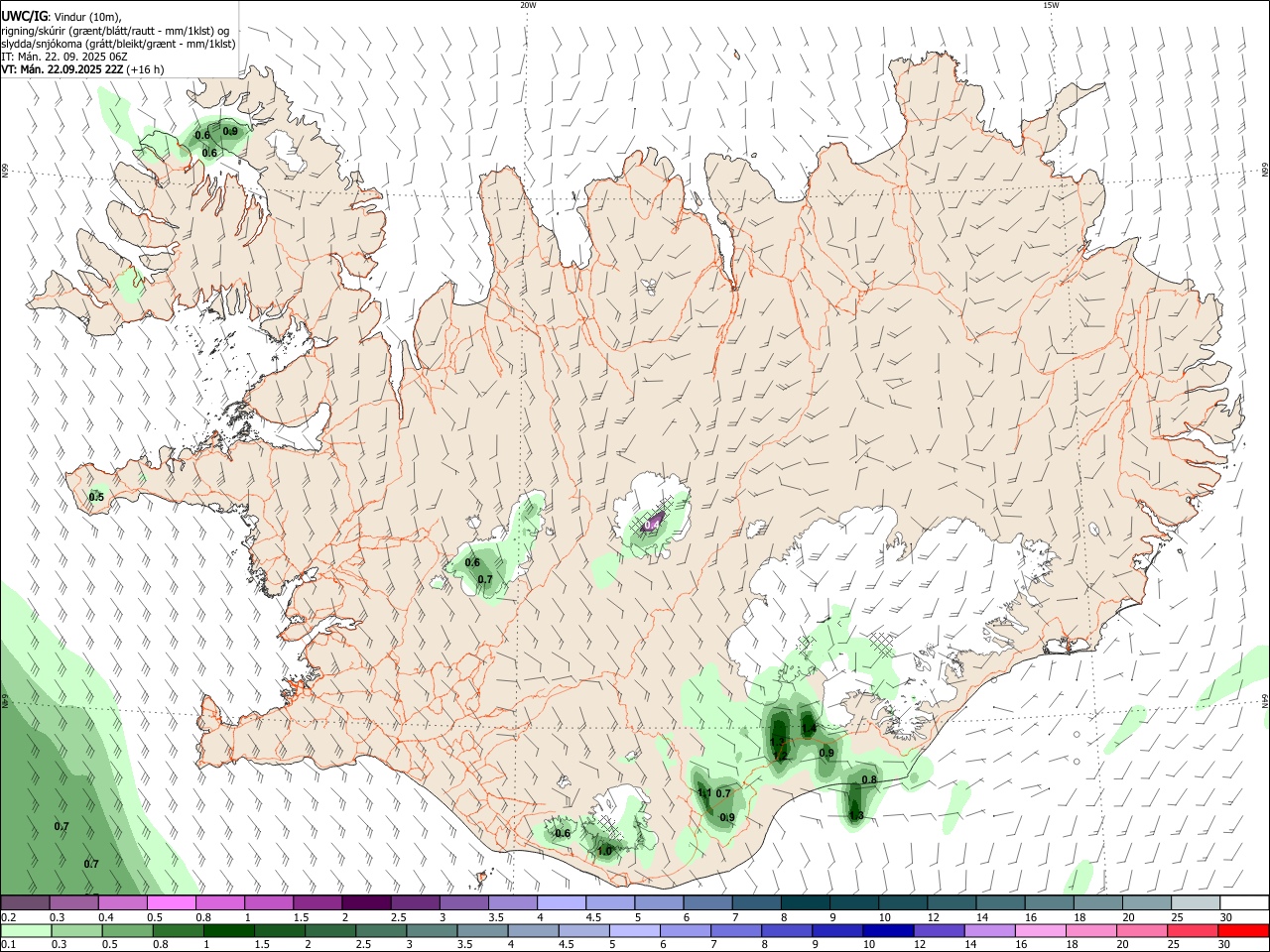Viewport: 1270px width, 952px height.
Task: Click the 'rigning/skúrir (grænt/blátt/rautt - mm/1klst) og' line
Action: pyautogui.click(x=116, y=31)
